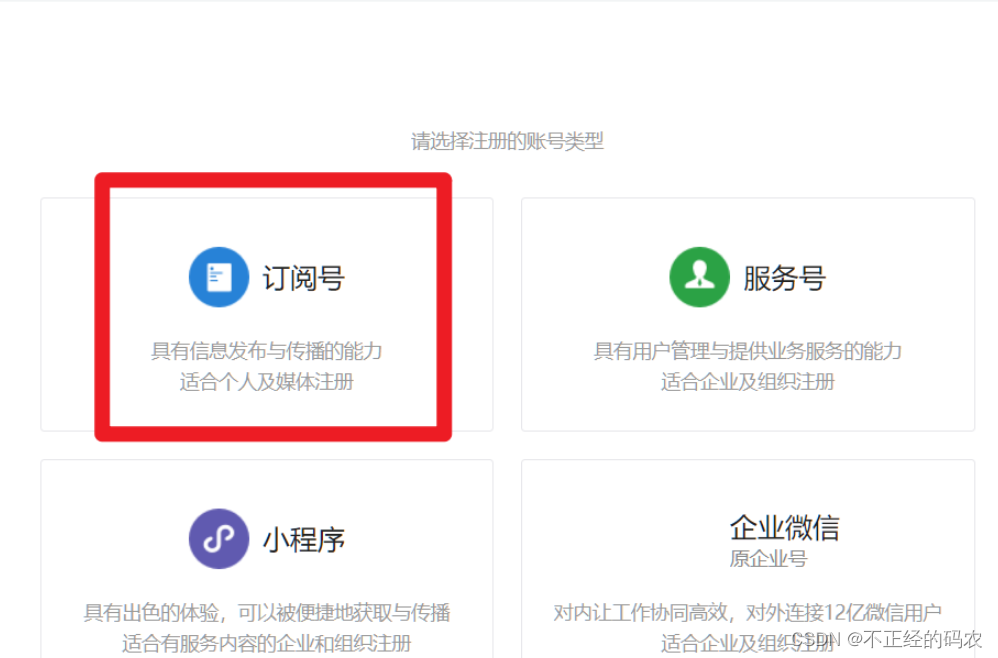Image resolution: width=998 pixels, height=658 pixels.
Task: Click text 对内让工作协同高效，对外连接12亿微信用户
Action: coord(748,612)
